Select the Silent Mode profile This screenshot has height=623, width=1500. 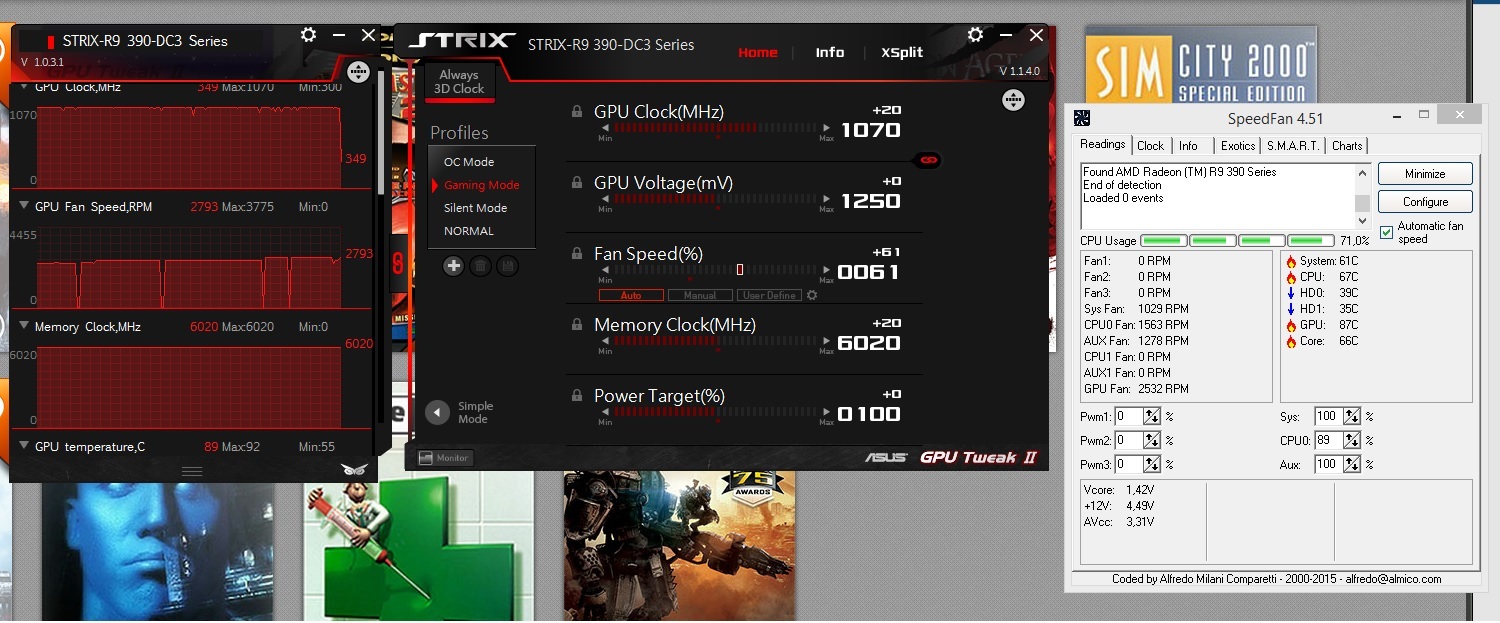click(x=475, y=208)
